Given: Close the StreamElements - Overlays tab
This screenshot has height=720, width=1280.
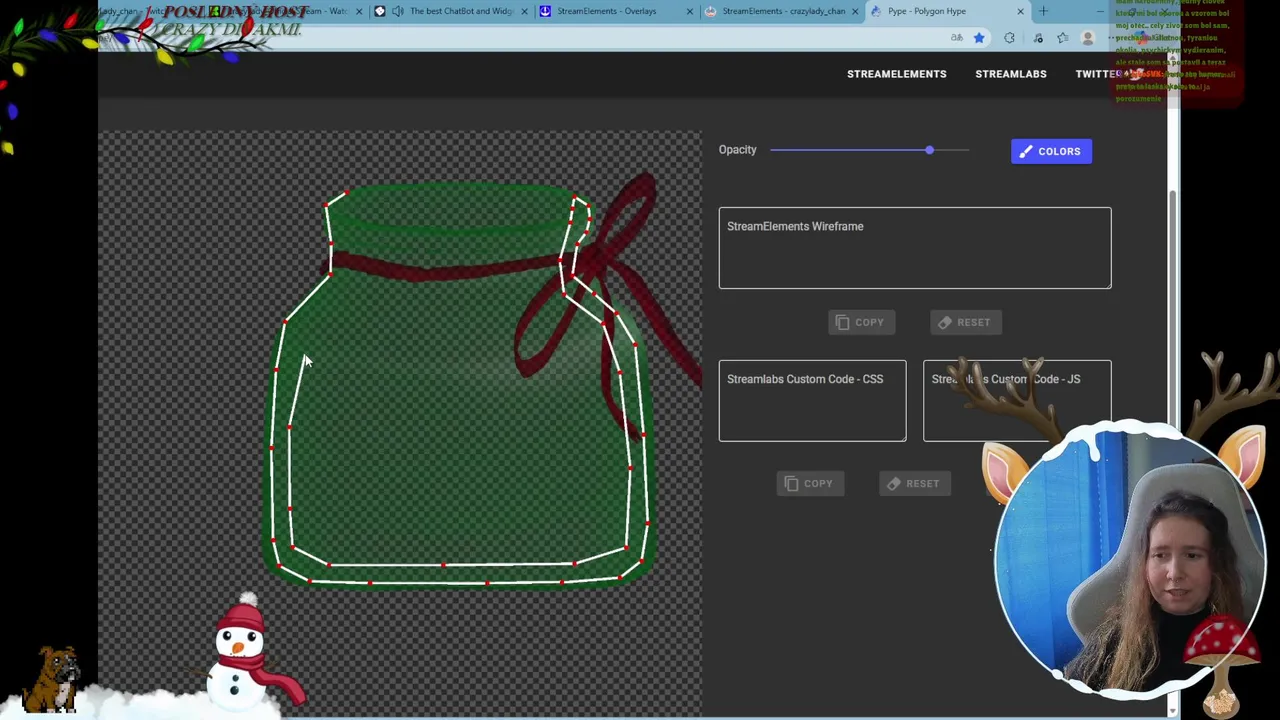Looking at the screenshot, I should 690,11.
